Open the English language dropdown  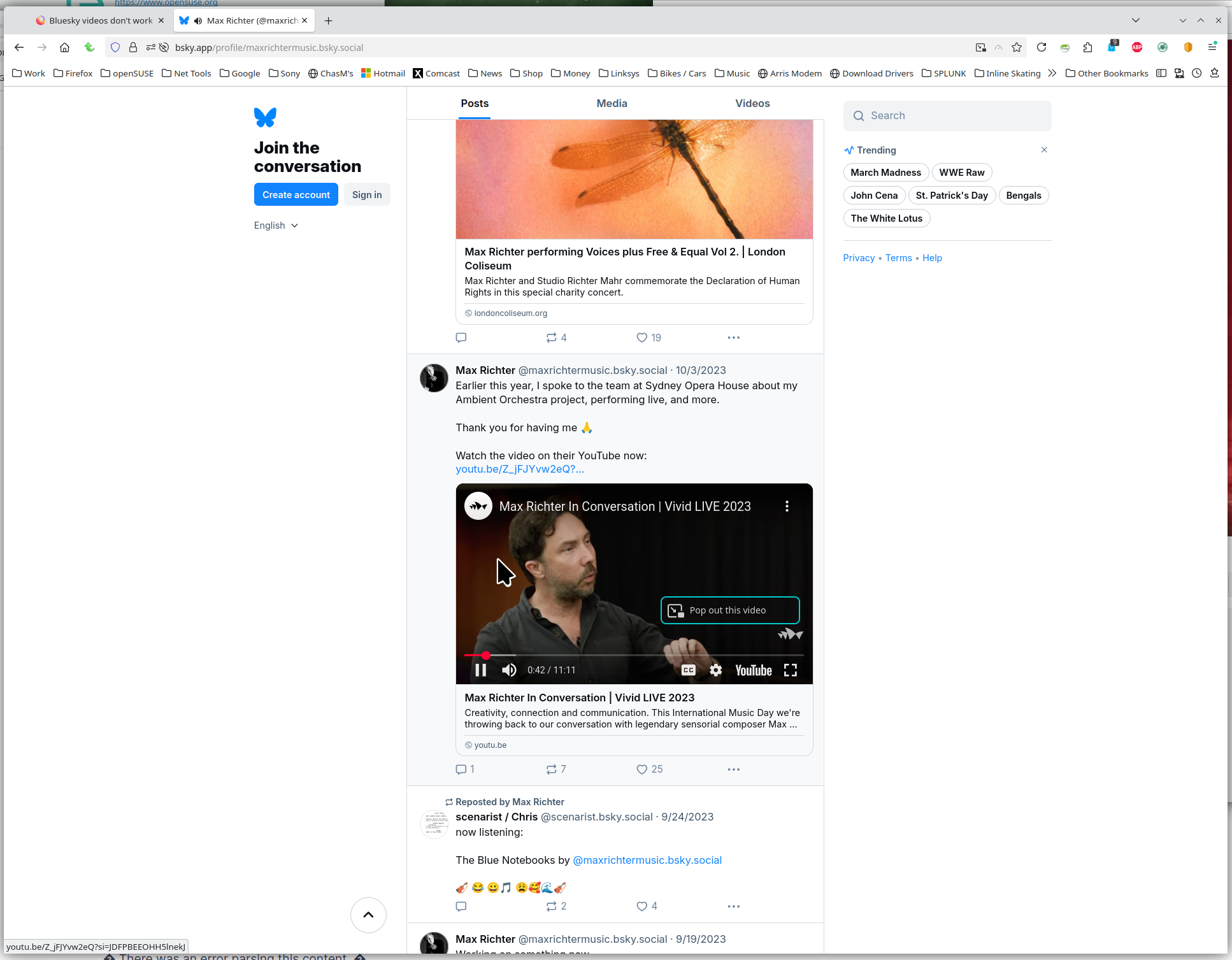tap(276, 226)
